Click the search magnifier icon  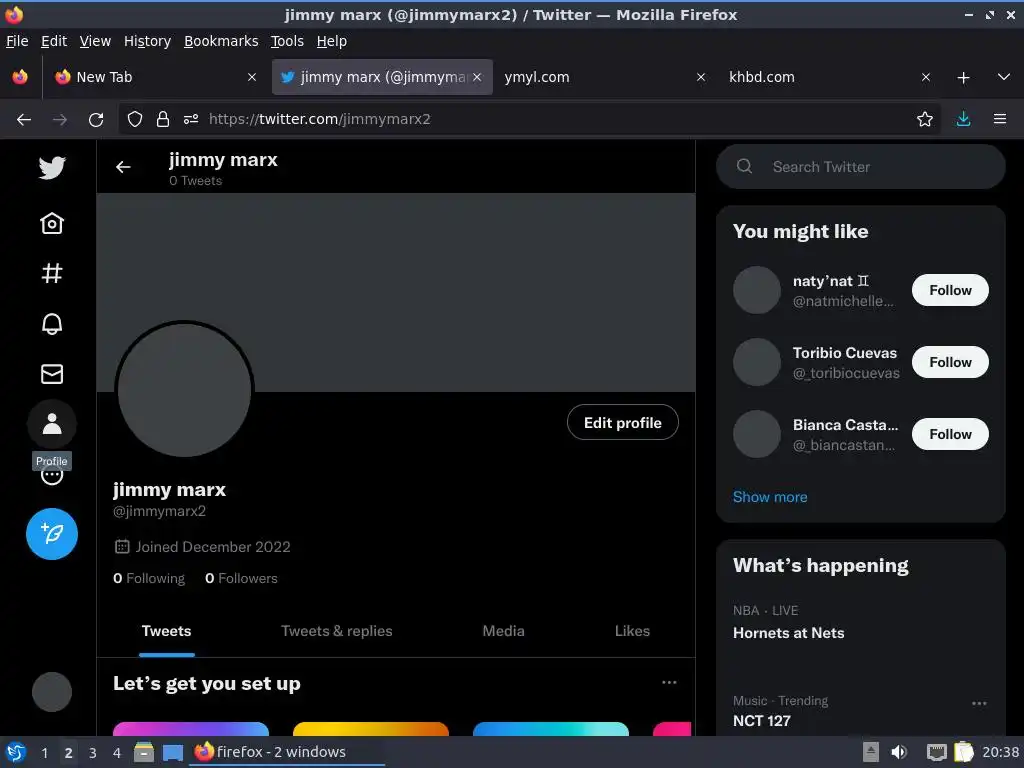[x=744, y=166]
